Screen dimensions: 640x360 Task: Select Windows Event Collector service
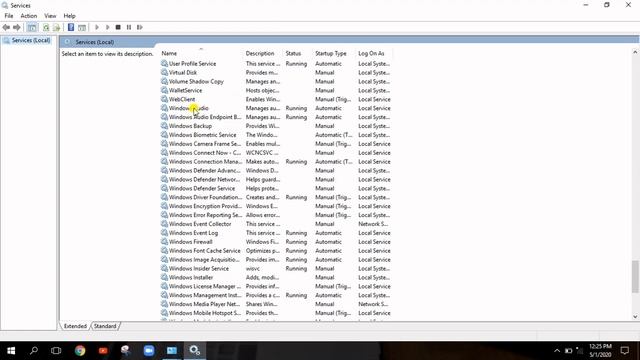pyautogui.click(x=276, y=224)
